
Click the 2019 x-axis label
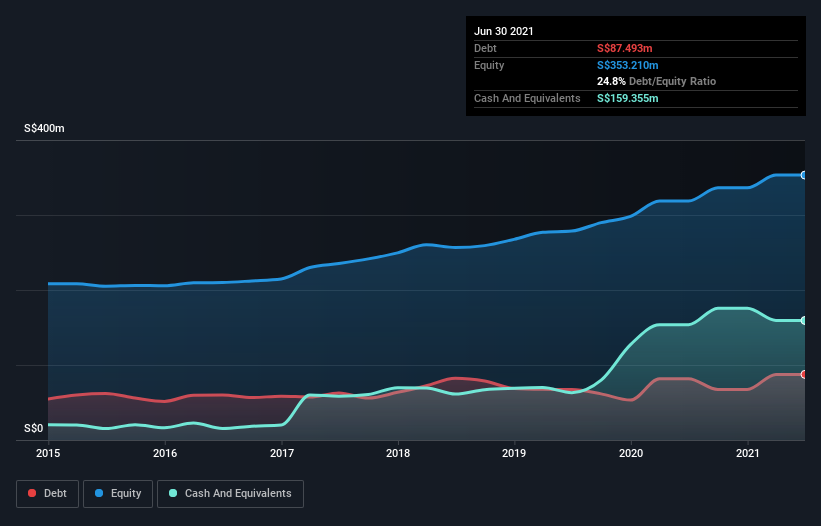pos(514,453)
